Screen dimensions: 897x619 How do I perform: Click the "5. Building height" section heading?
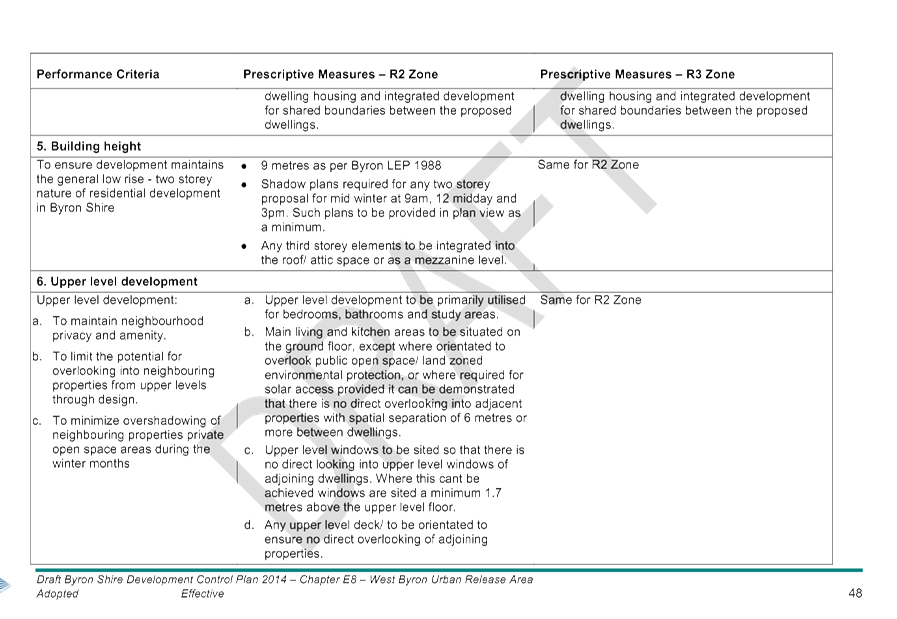click(x=89, y=146)
